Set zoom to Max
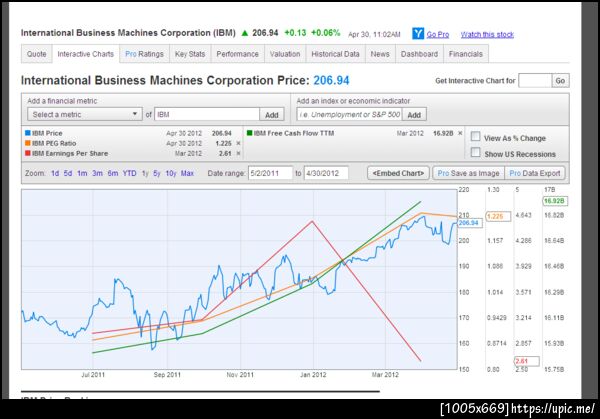The height and width of the screenshot is (419, 600). click(x=187, y=173)
